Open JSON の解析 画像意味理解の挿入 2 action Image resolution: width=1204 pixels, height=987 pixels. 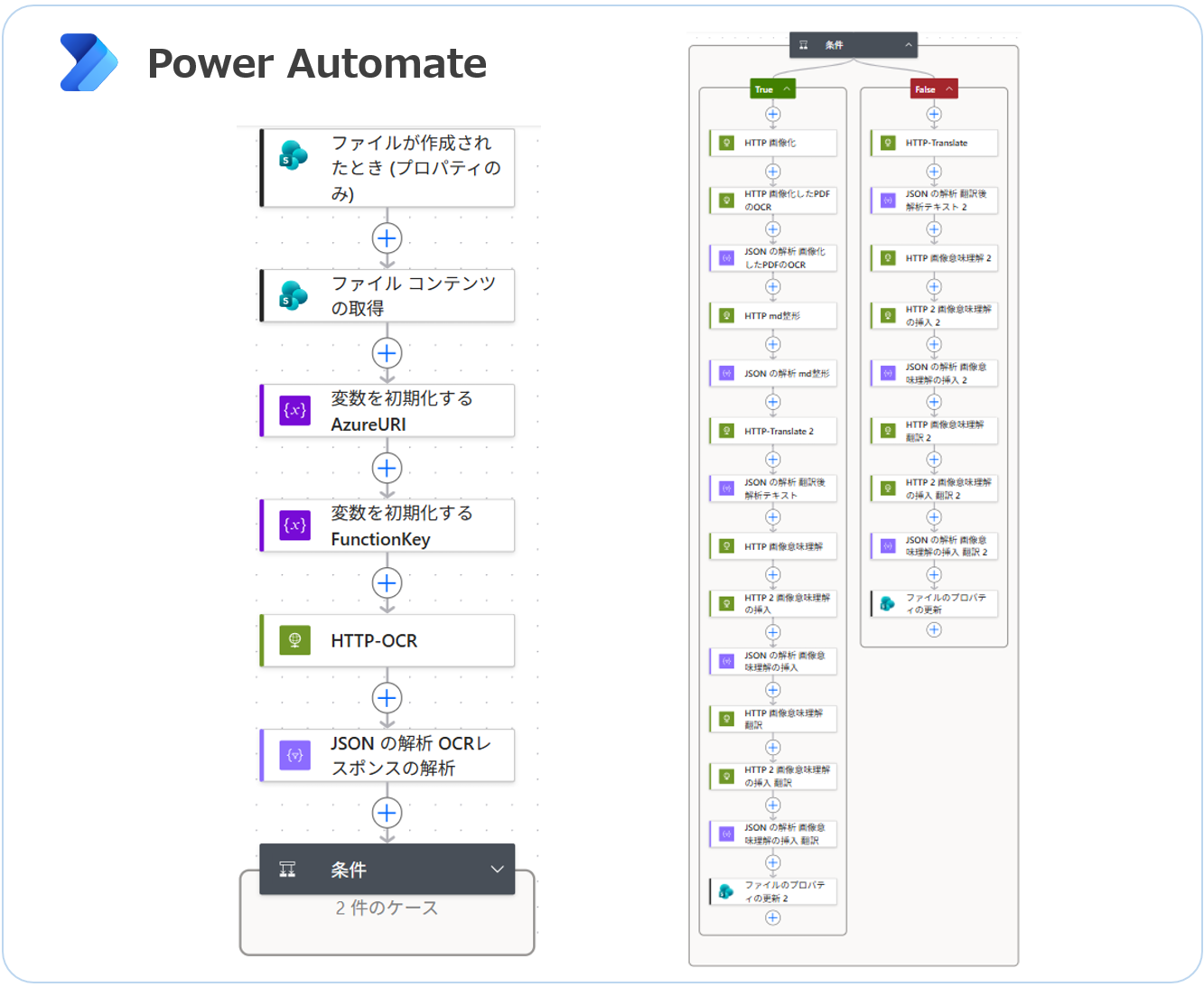point(935,373)
